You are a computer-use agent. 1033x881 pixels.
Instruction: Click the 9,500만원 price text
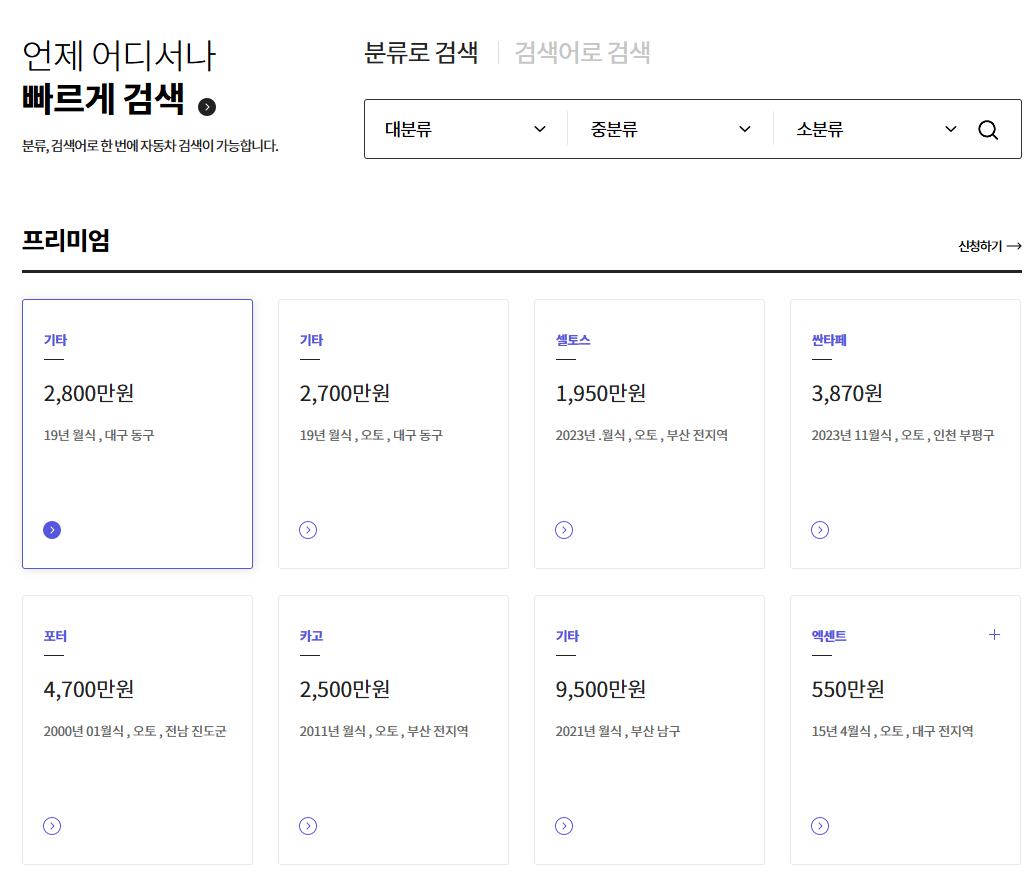(x=600, y=689)
